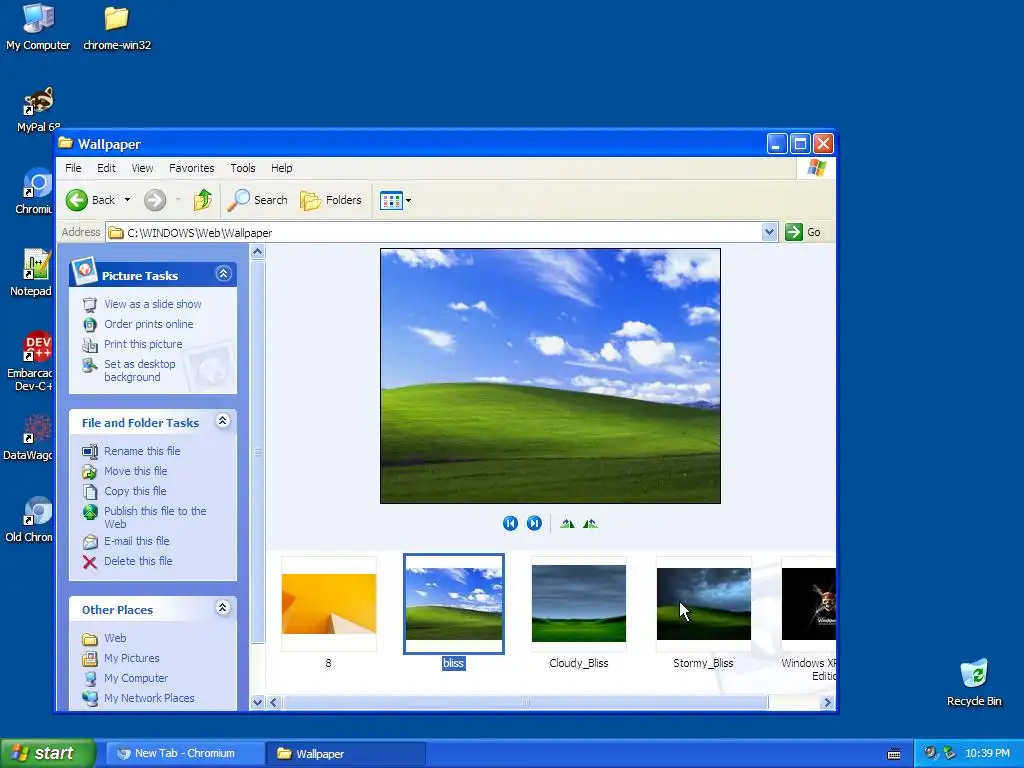Select the MyPal 68 desktop shortcut
This screenshot has height=768, width=1024.
pos(38,110)
